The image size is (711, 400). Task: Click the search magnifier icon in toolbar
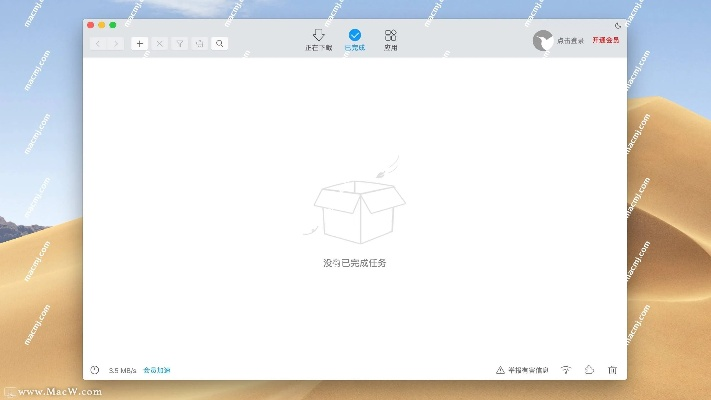(219, 43)
